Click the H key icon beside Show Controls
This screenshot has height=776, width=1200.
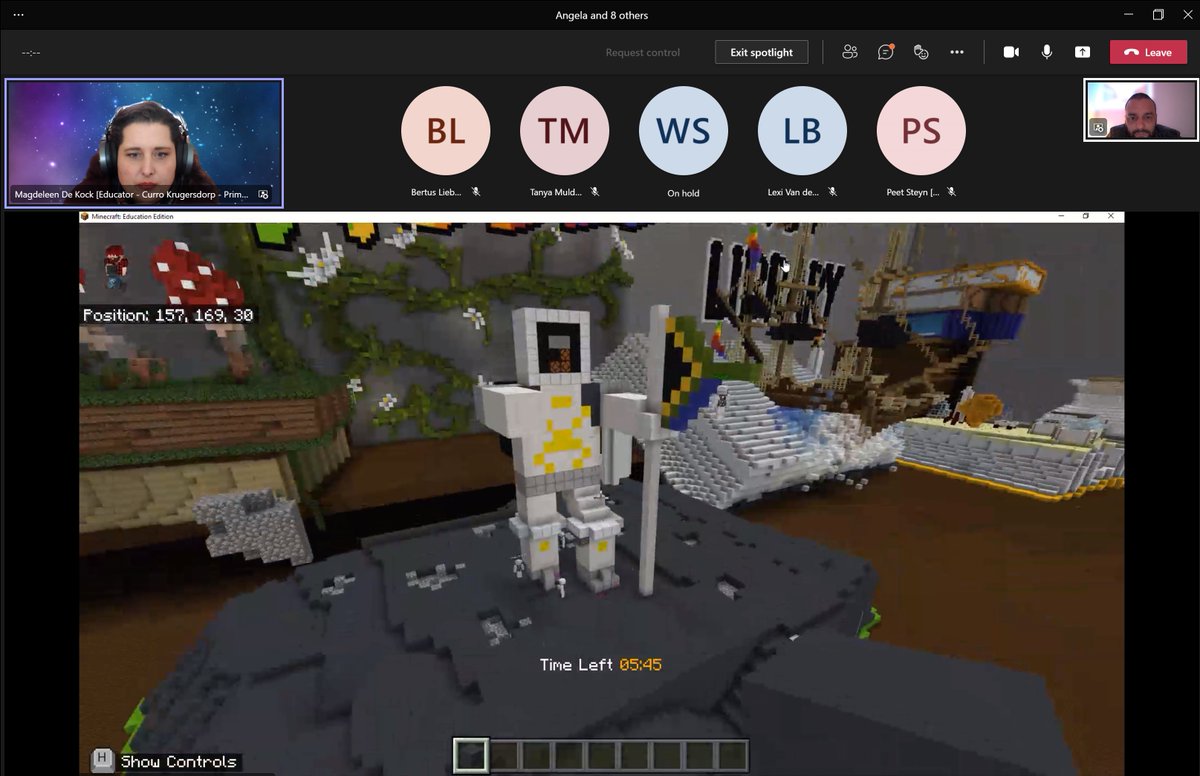coord(103,761)
